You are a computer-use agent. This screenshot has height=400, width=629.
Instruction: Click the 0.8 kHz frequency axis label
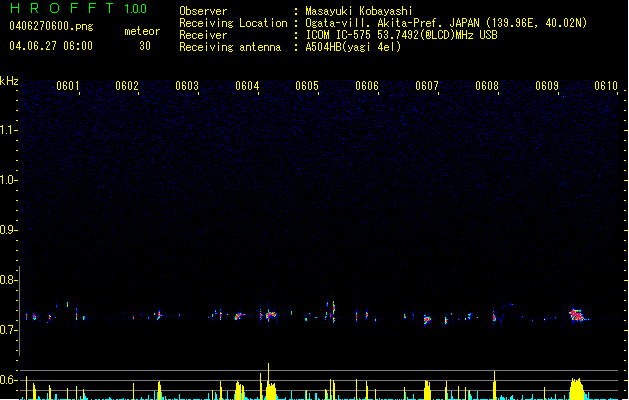(8, 280)
